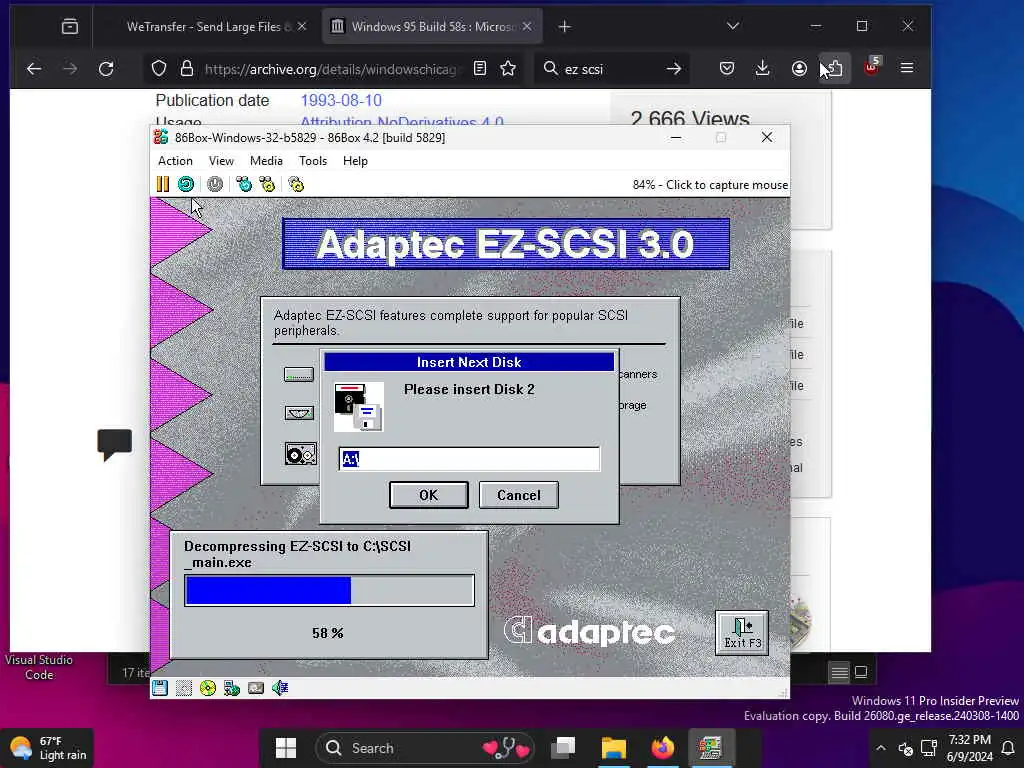Click the site padlock security icon

tap(187, 68)
